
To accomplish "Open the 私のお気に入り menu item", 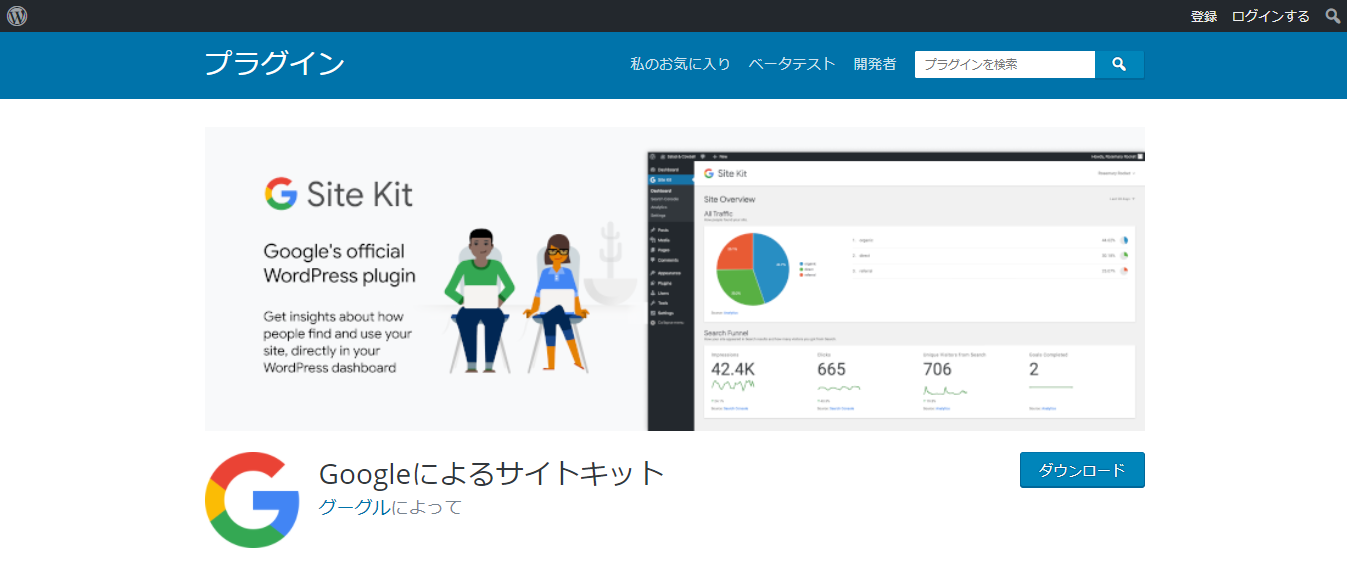I will (x=680, y=64).
